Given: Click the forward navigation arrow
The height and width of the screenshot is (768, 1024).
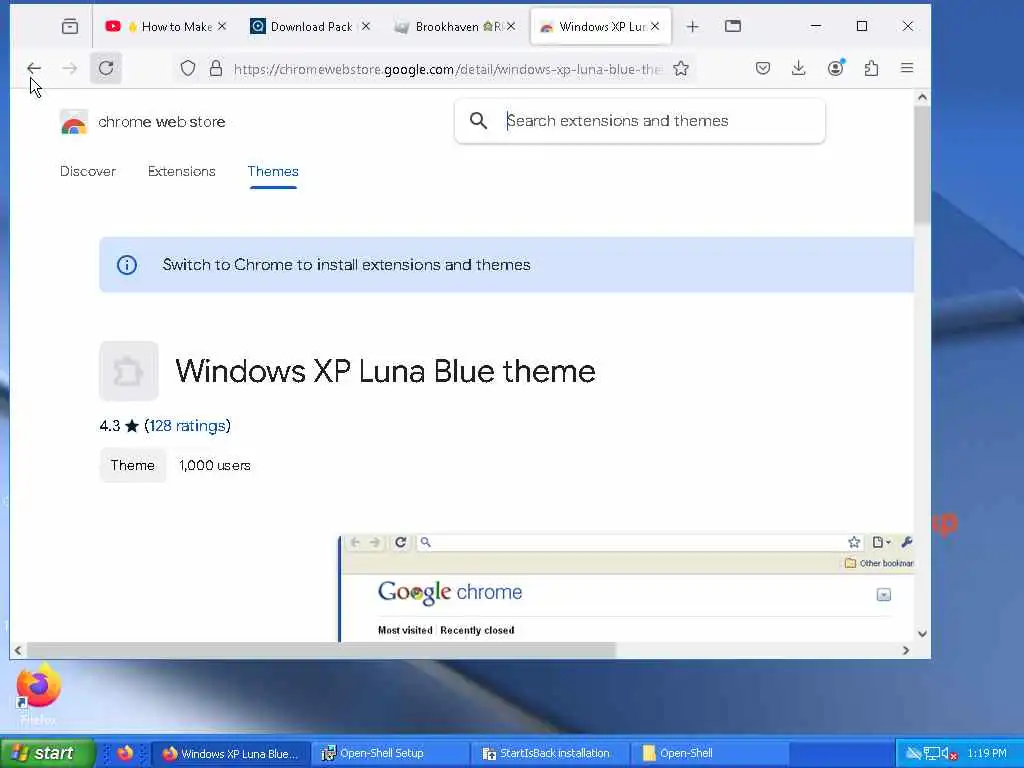Looking at the screenshot, I should pyautogui.click(x=70, y=68).
